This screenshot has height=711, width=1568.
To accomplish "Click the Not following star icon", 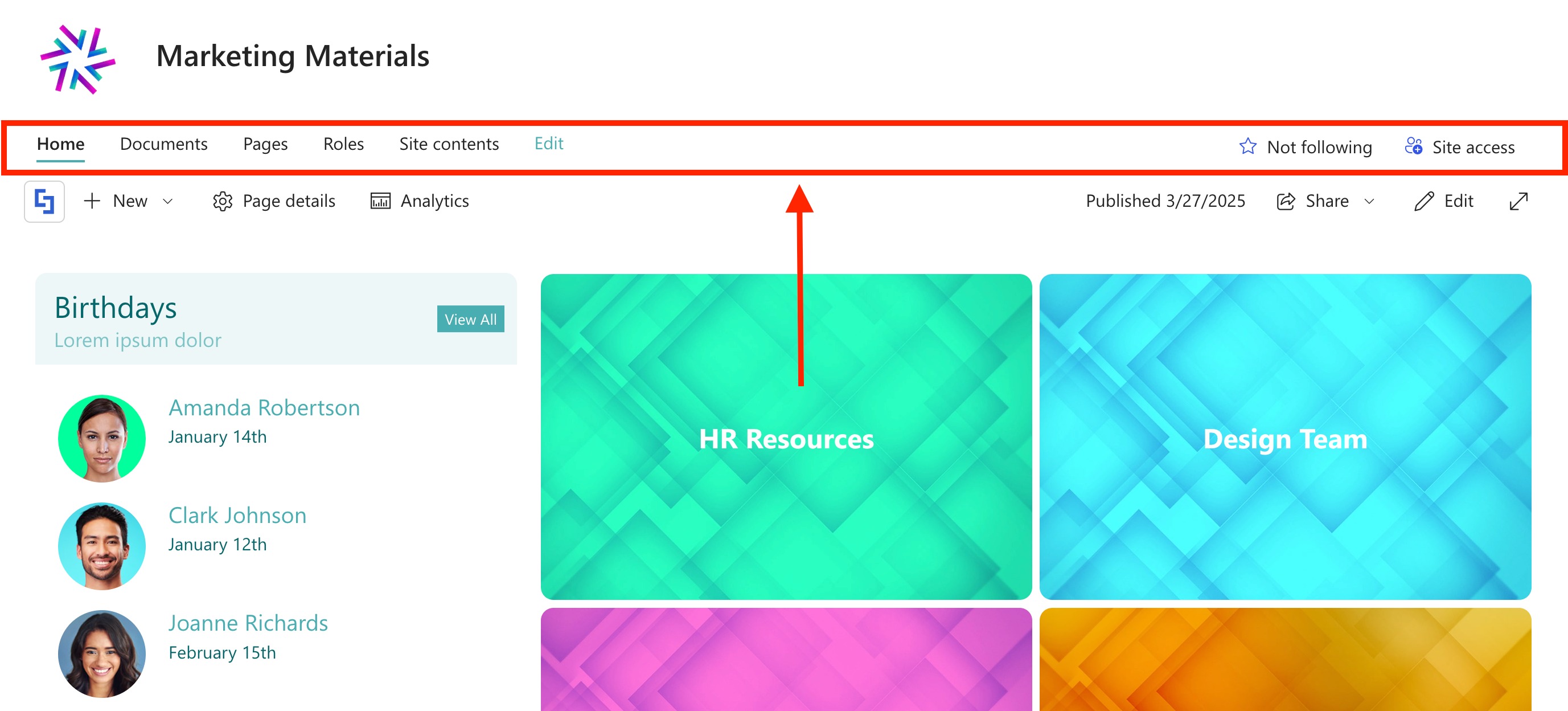I will [x=1247, y=146].
